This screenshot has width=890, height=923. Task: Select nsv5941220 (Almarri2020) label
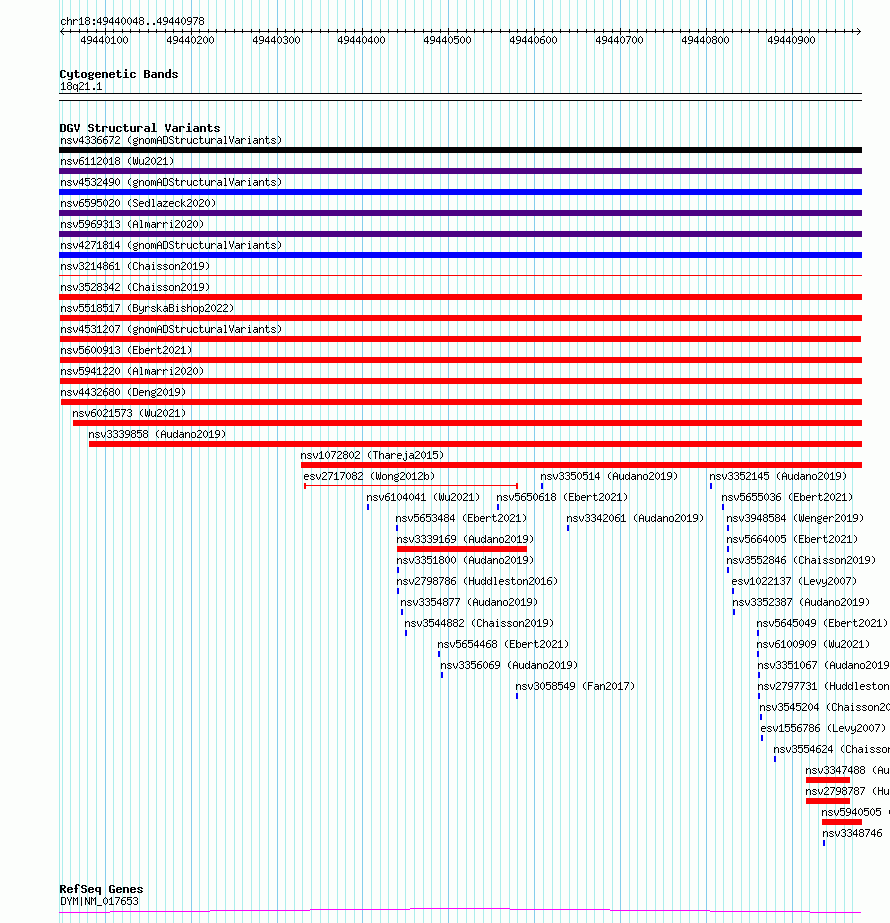pyautogui.click(x=132, y=371)
